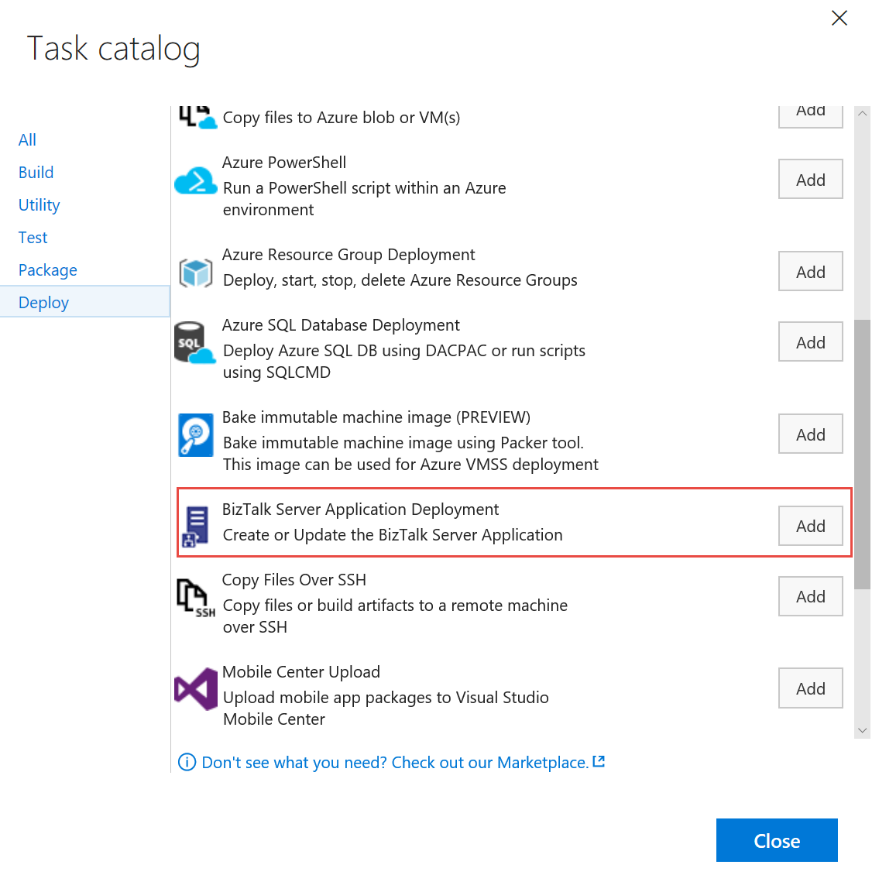This screenshot has height=875, width=872.
Task: Add the Azure PowerShell task
Action: coord(810,179)
